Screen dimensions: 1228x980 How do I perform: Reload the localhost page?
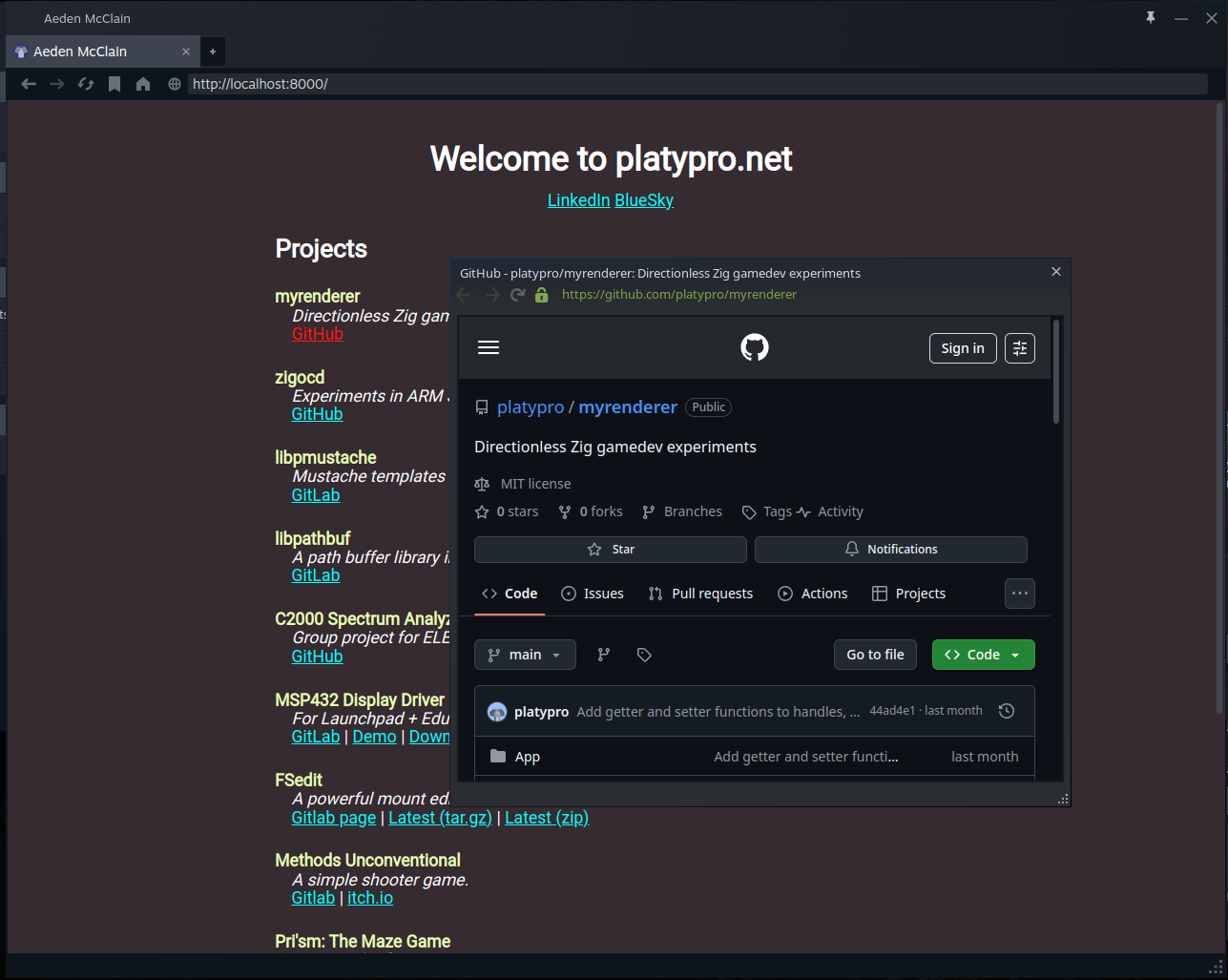tap(86, 84)
